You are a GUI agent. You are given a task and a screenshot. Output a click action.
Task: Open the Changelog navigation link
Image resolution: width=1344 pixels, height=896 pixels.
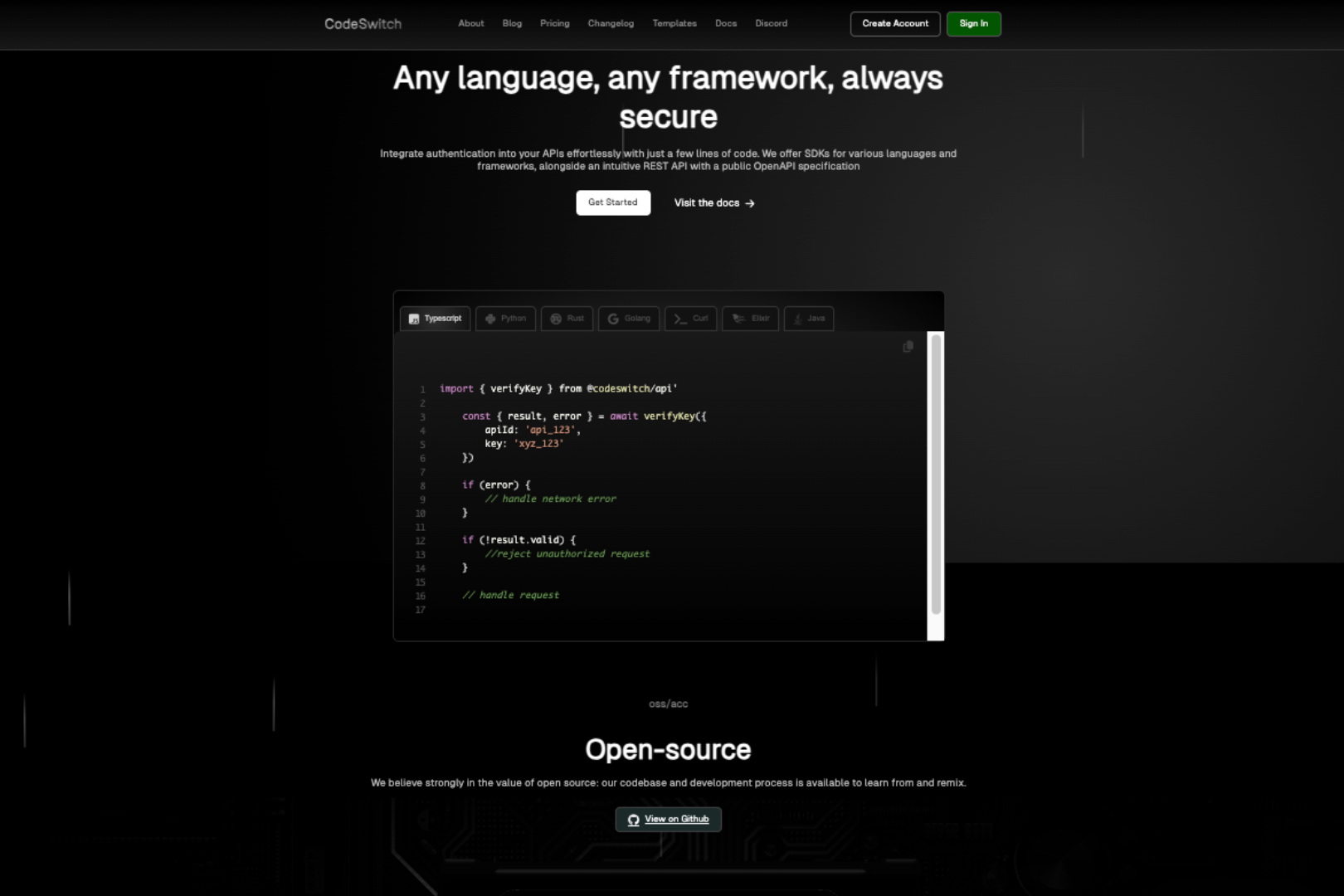(611, 23)
